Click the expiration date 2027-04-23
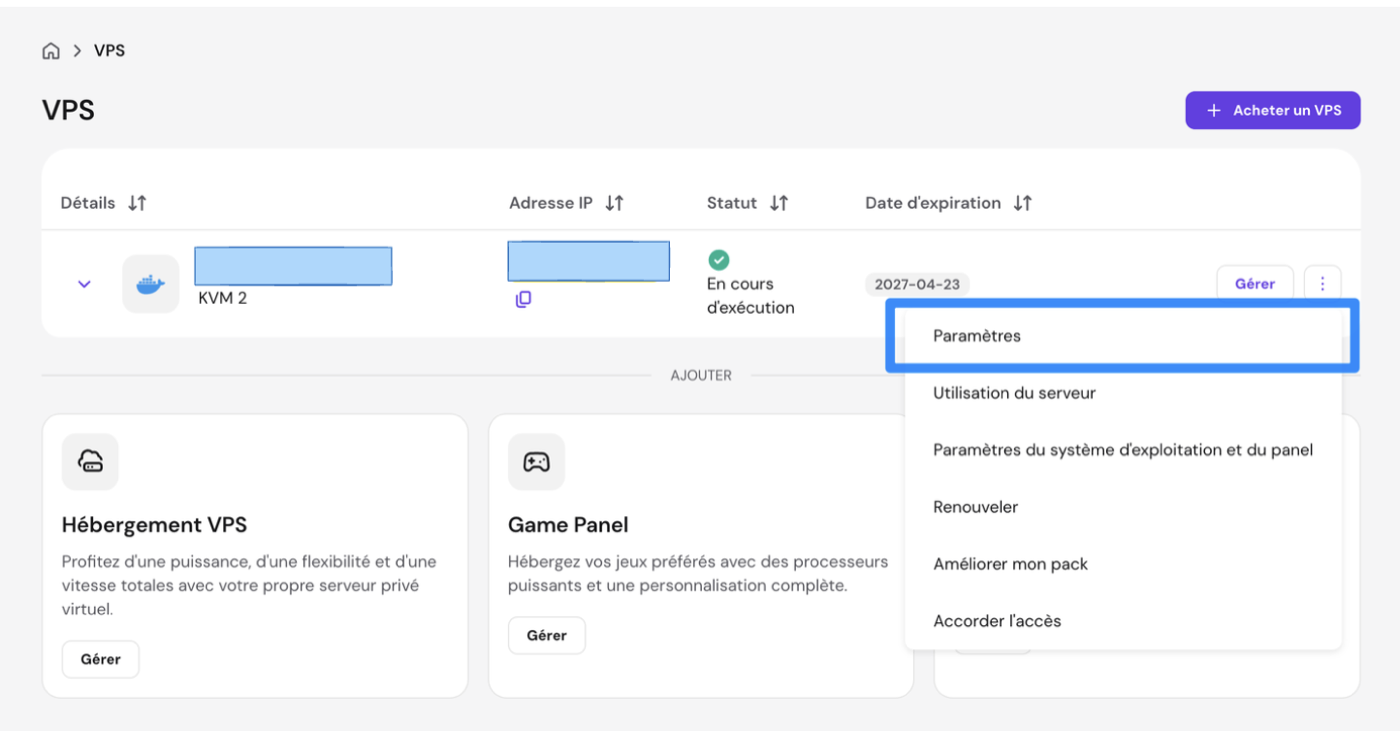 point(917,284)
